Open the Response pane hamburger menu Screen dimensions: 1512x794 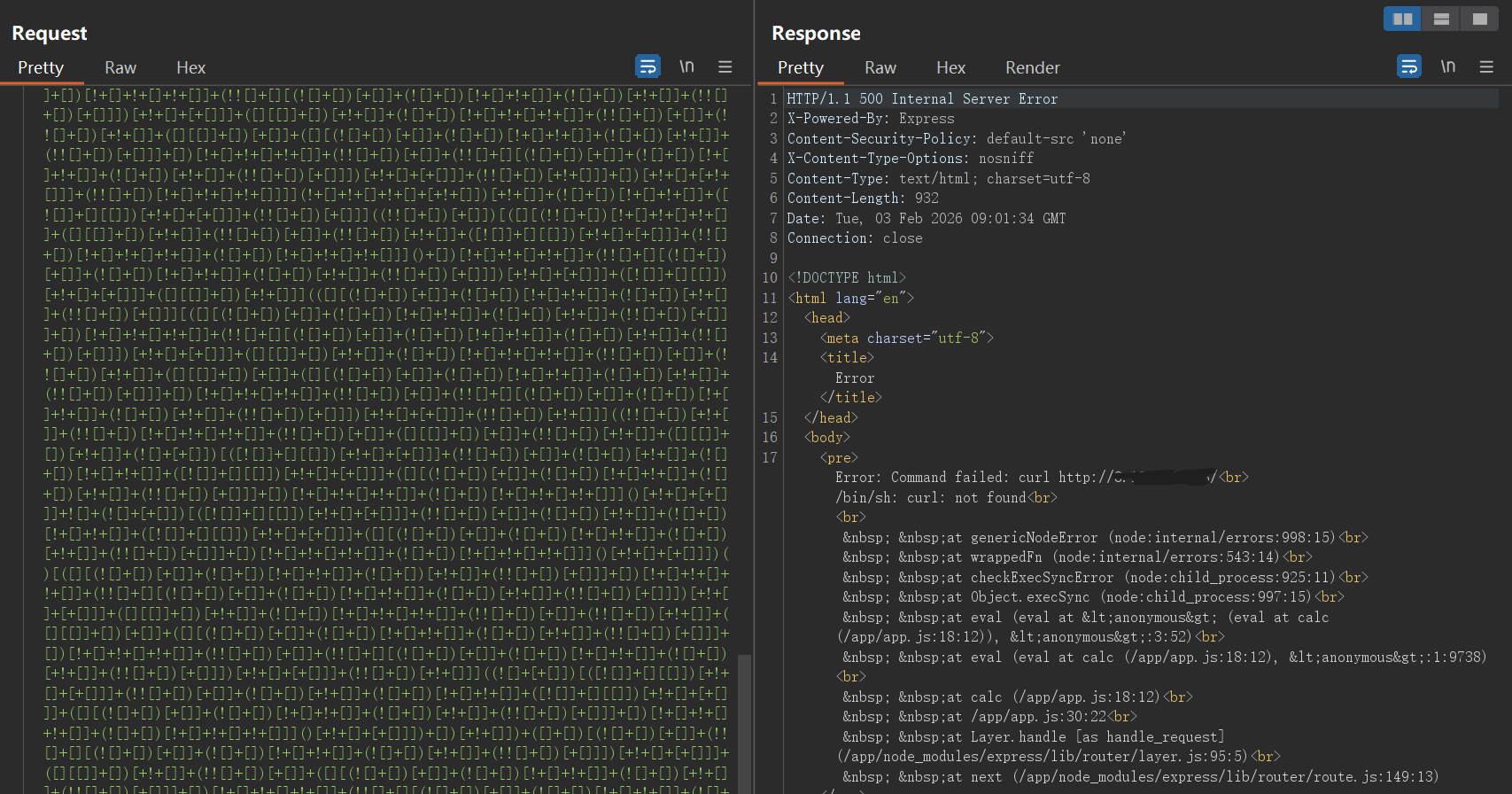[1486, 66]
